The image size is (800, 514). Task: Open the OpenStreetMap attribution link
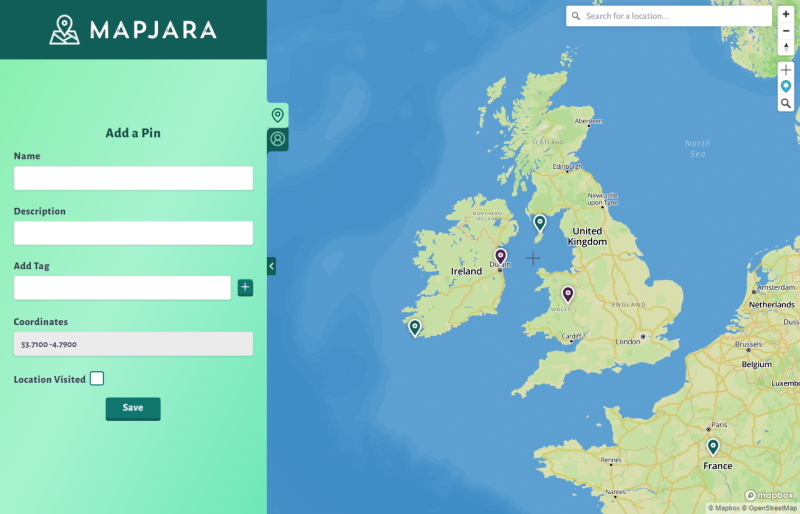[772, 508]
